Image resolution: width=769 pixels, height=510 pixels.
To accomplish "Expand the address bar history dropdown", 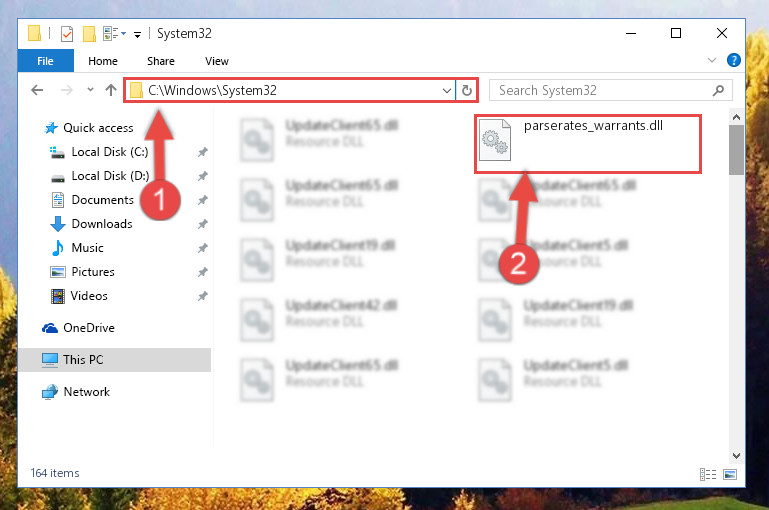I will pyautogui.click(x=447, y=91).
